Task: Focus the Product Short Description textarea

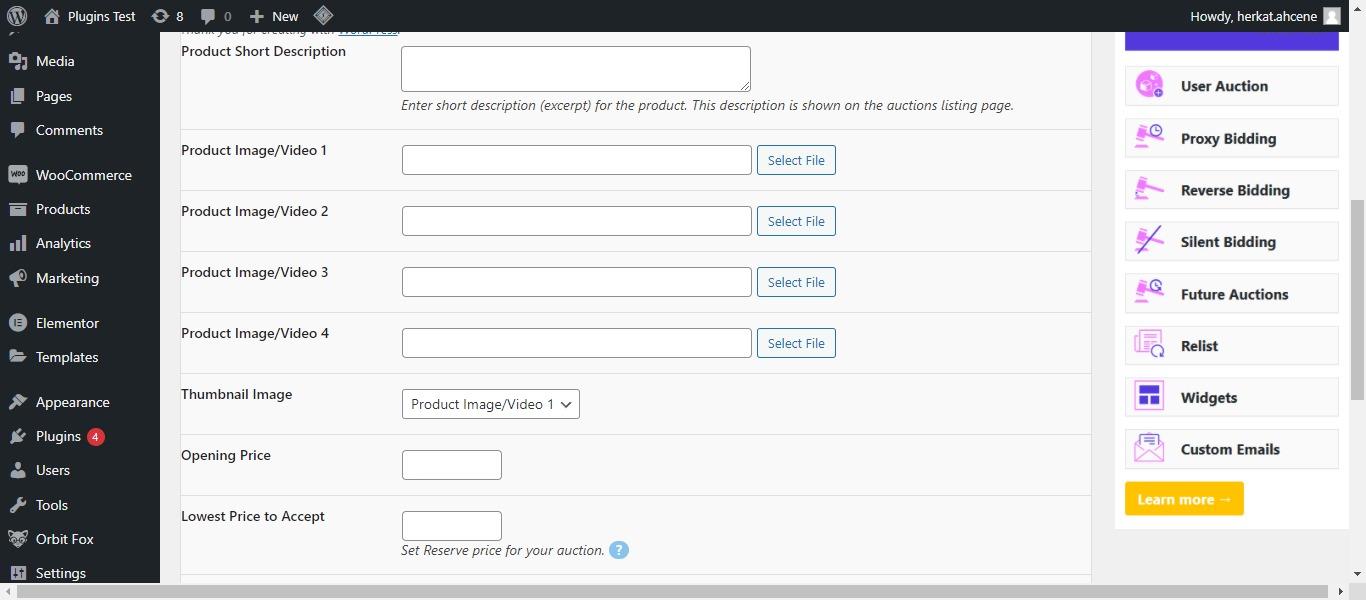Action: (x=575, y=69)
